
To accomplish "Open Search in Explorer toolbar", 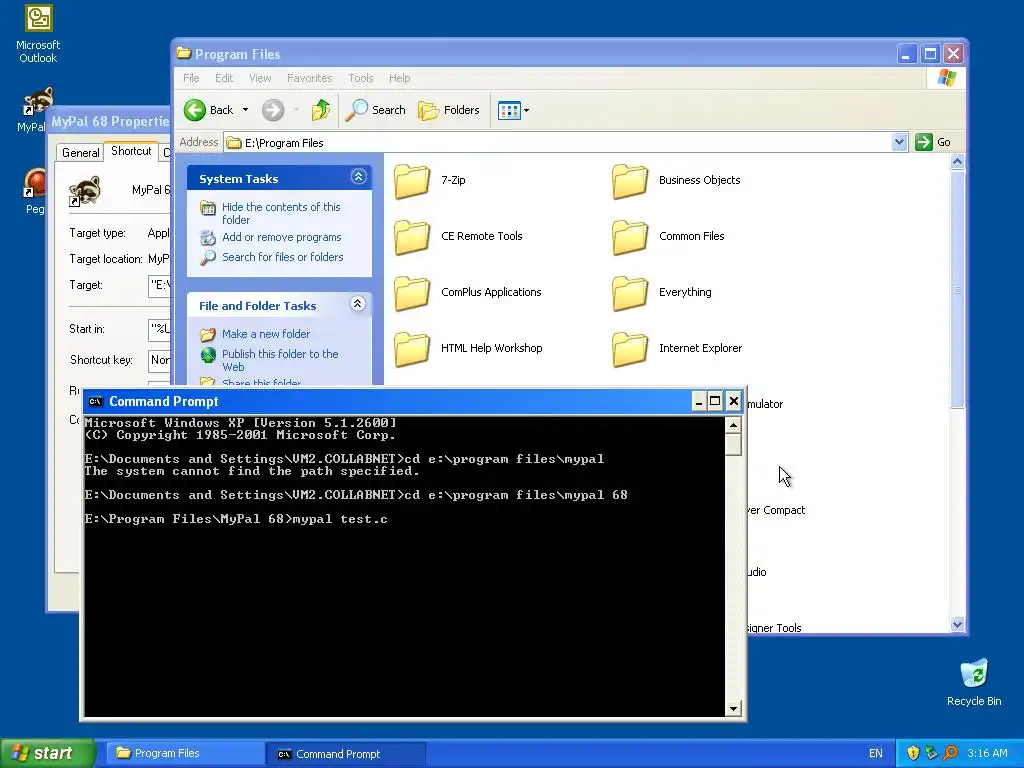I will (x=376, y=110).
